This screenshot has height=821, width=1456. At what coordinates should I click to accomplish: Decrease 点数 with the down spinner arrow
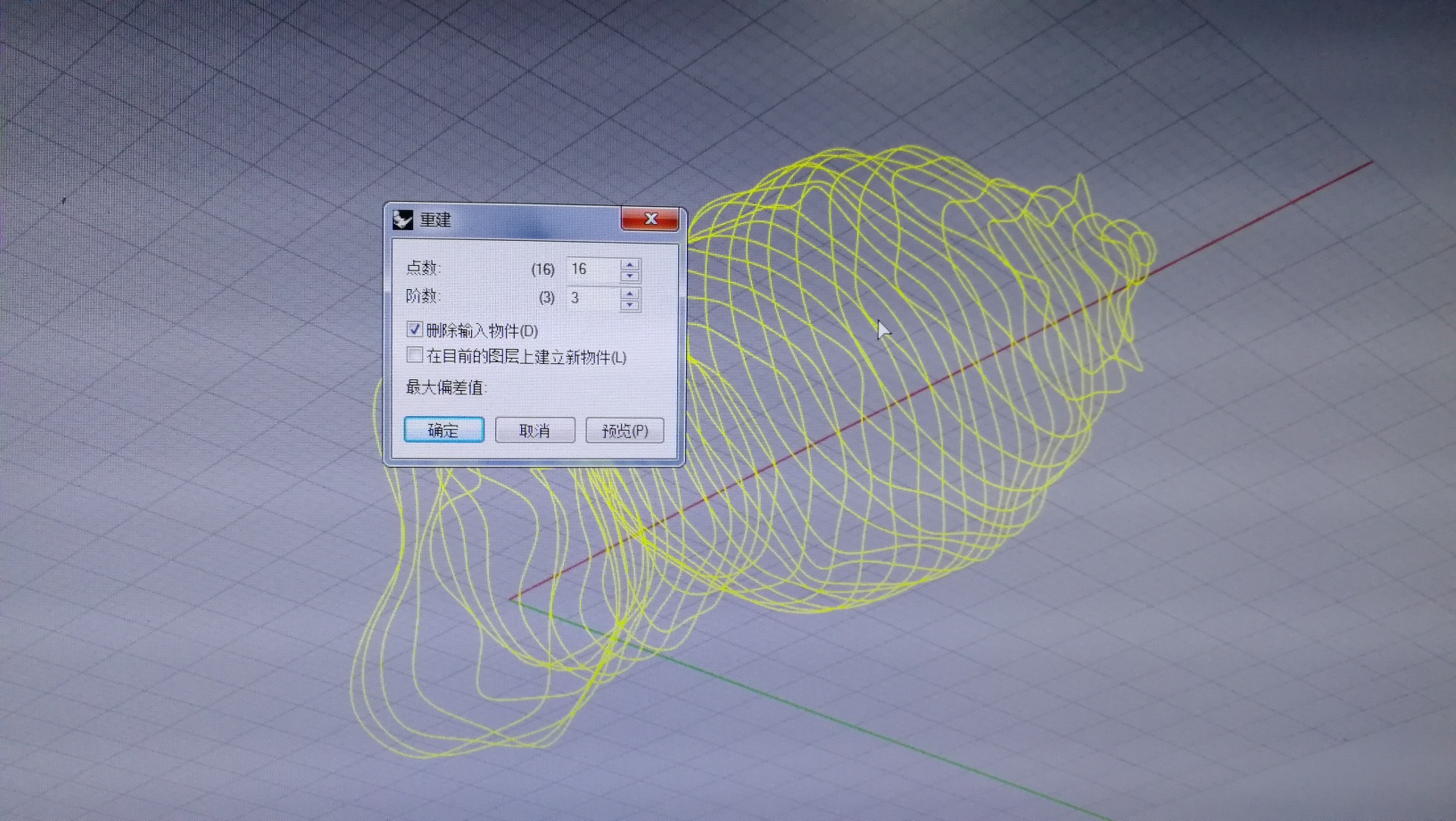tap(630, 276)
